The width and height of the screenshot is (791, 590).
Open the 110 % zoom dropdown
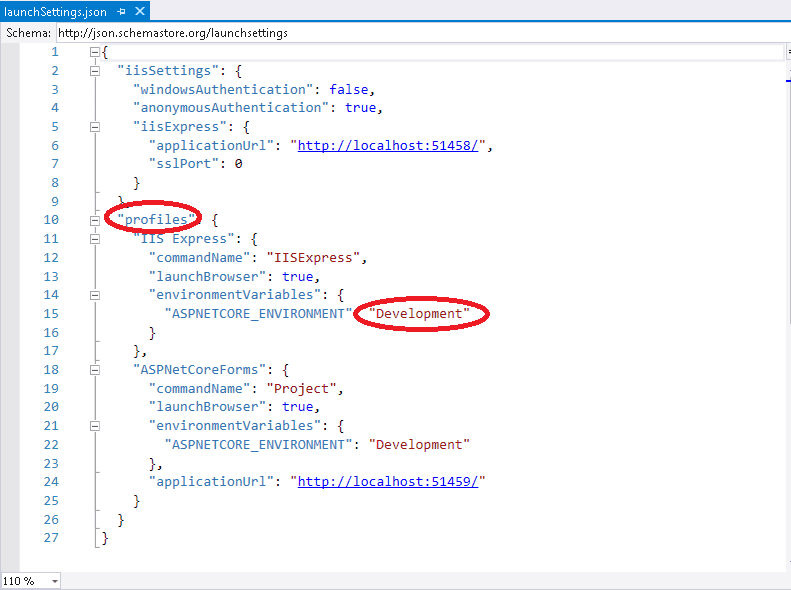click(x=54, y=581)
